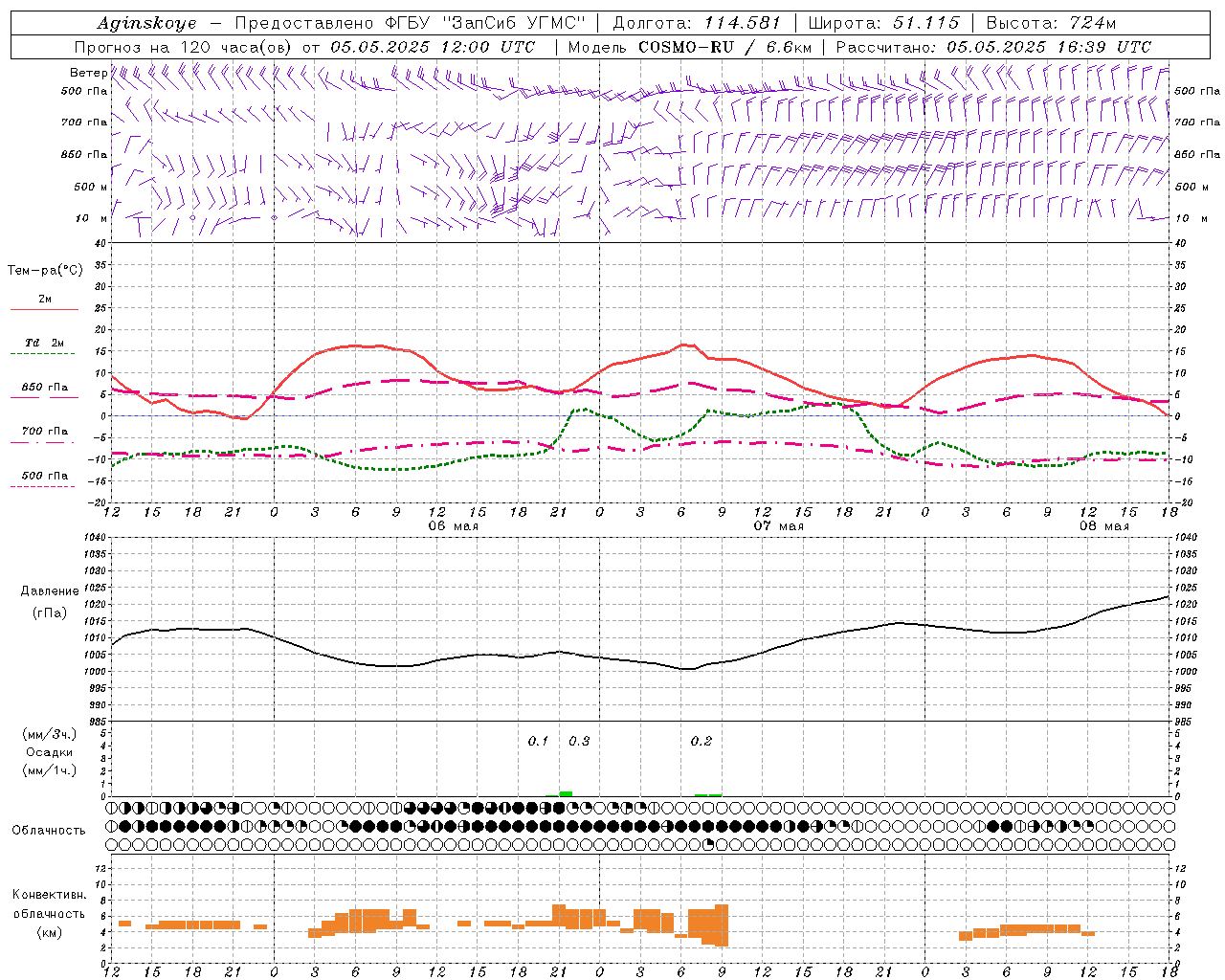The image size is (1225, 980).
Task: Click the 08 мая date label
Action: [1104, 526]
